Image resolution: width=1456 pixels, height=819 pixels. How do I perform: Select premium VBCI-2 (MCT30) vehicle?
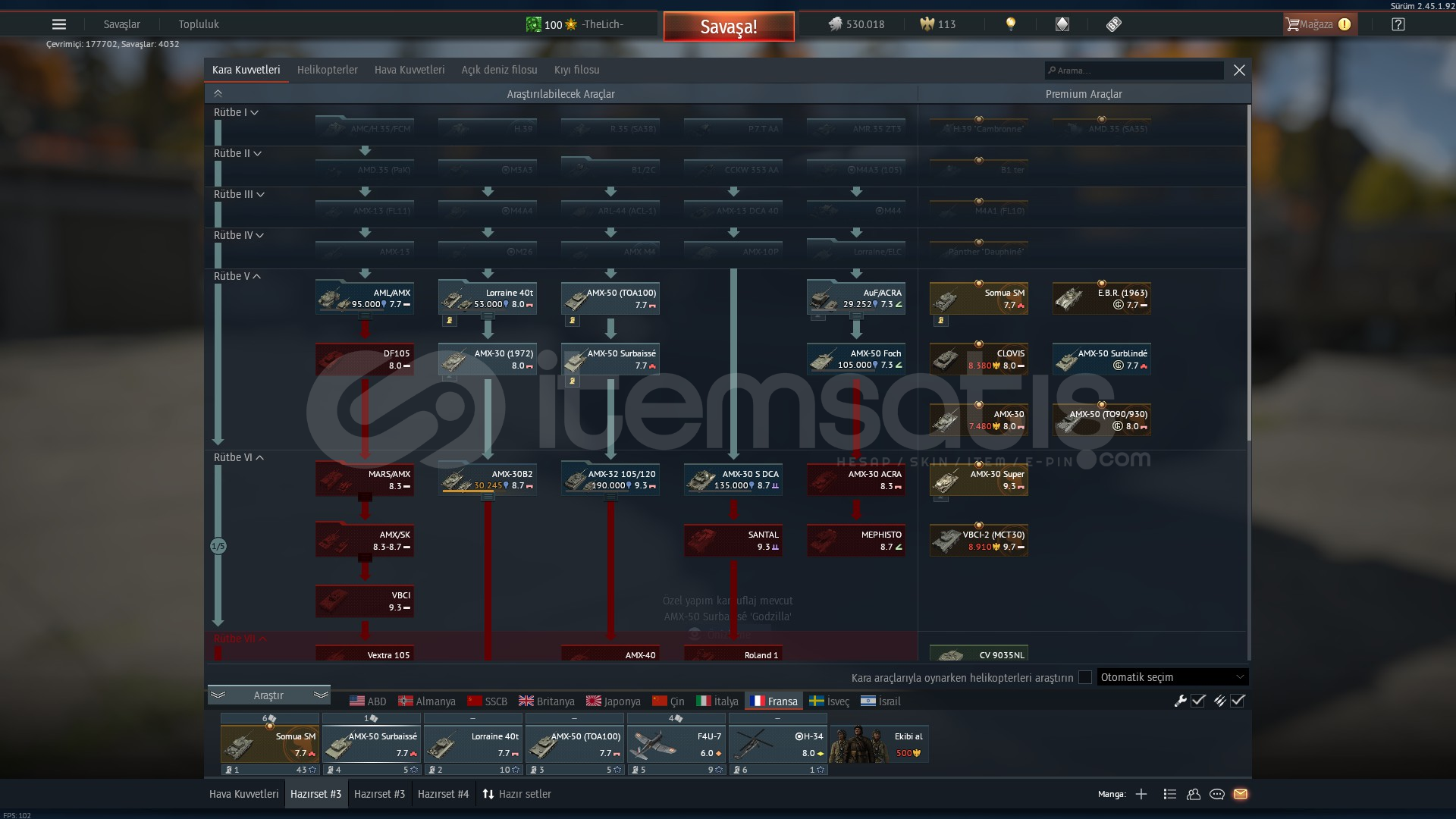979,540
